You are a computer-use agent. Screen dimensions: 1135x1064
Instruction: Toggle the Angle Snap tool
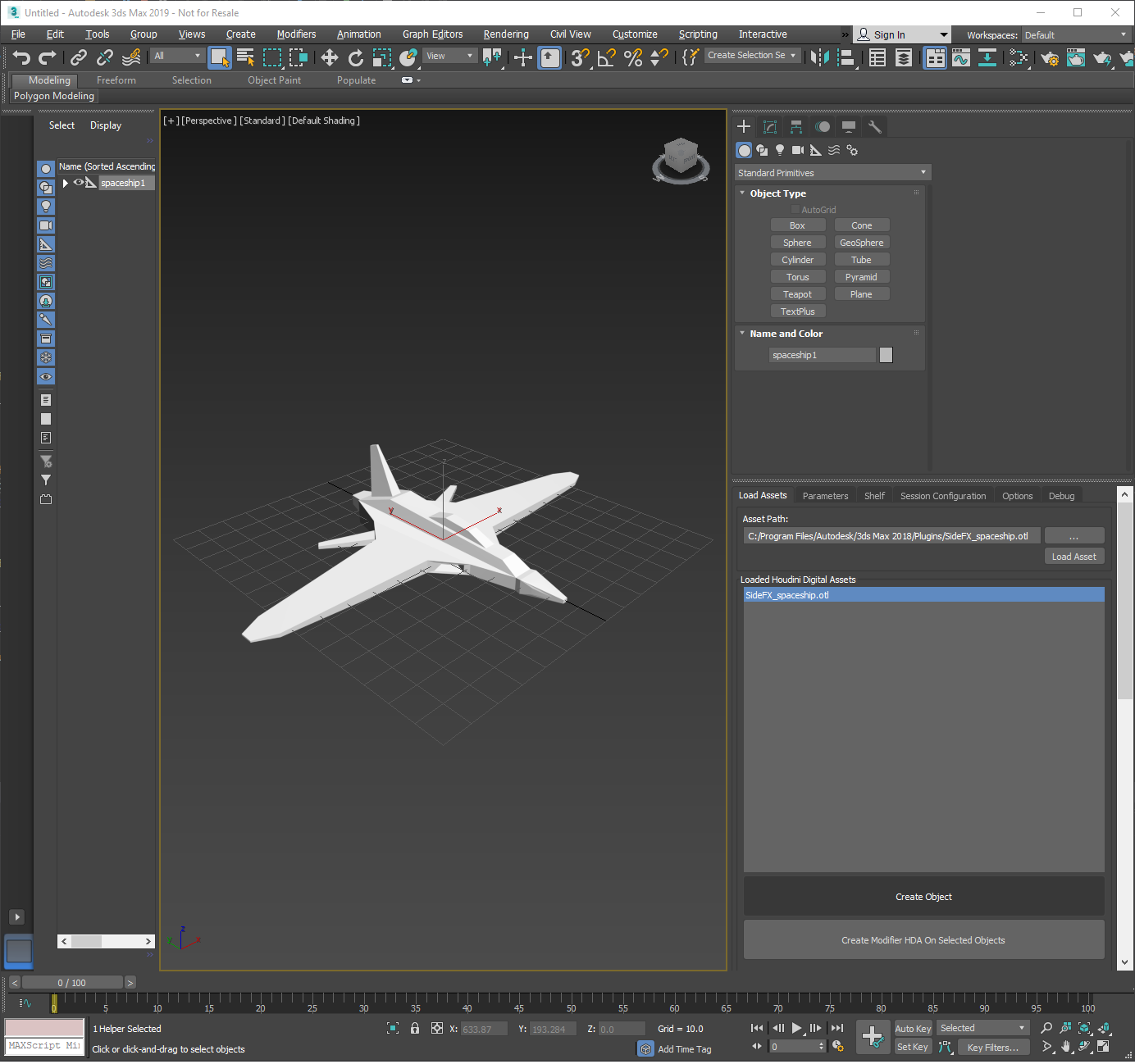[x=606, y=57]
